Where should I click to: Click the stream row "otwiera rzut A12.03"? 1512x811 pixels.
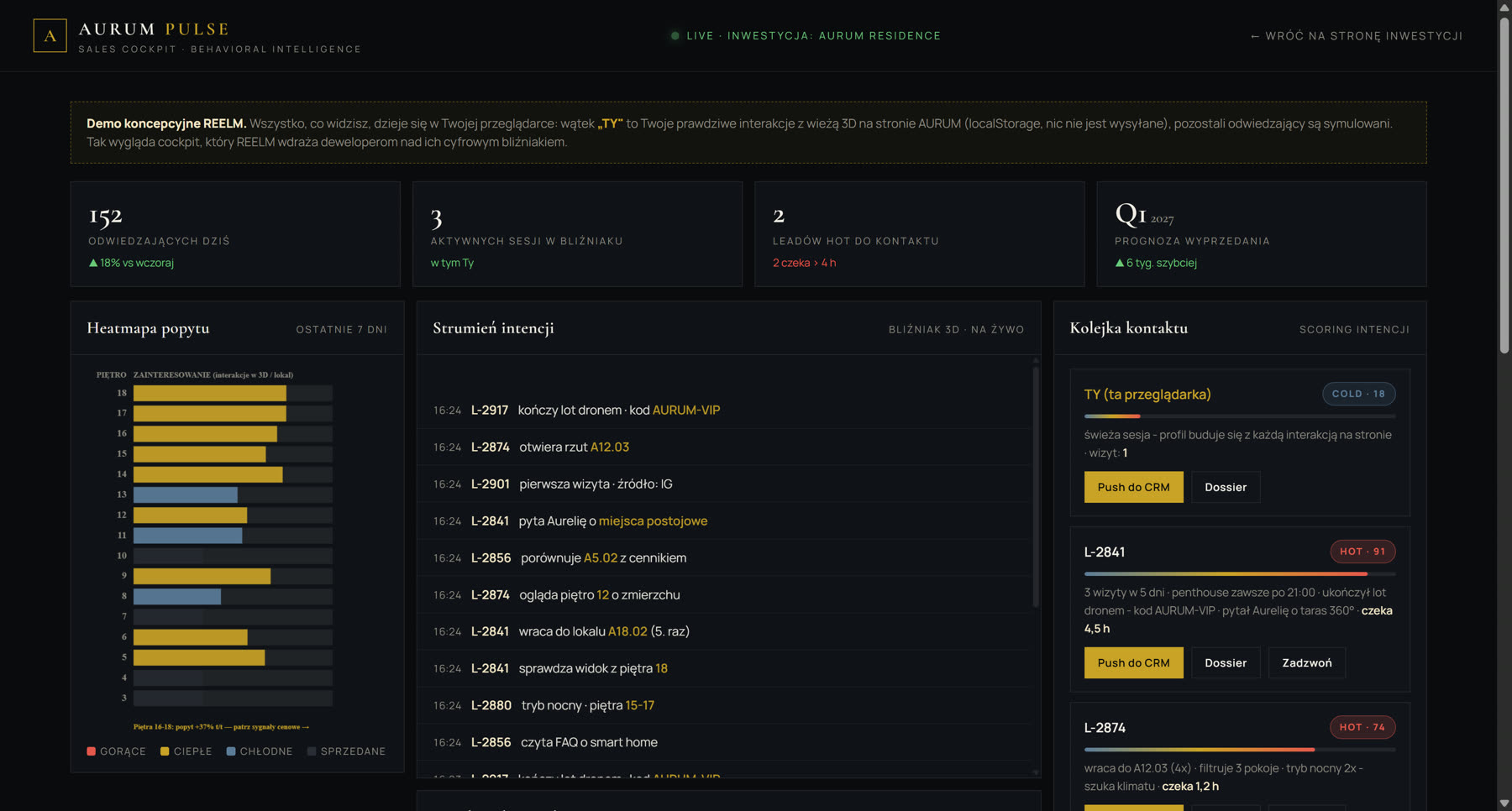point(724,447)
